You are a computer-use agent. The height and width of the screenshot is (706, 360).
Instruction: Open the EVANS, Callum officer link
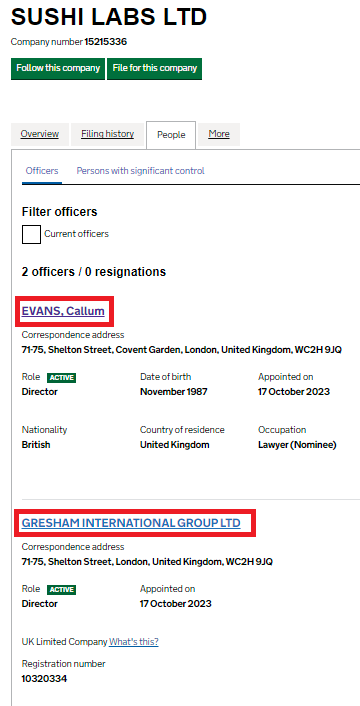(63, 311)
